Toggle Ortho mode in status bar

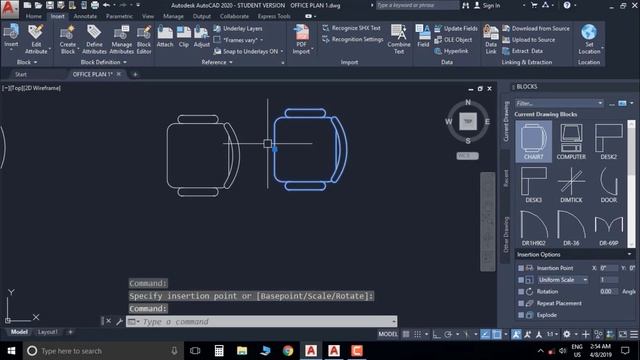436,334
